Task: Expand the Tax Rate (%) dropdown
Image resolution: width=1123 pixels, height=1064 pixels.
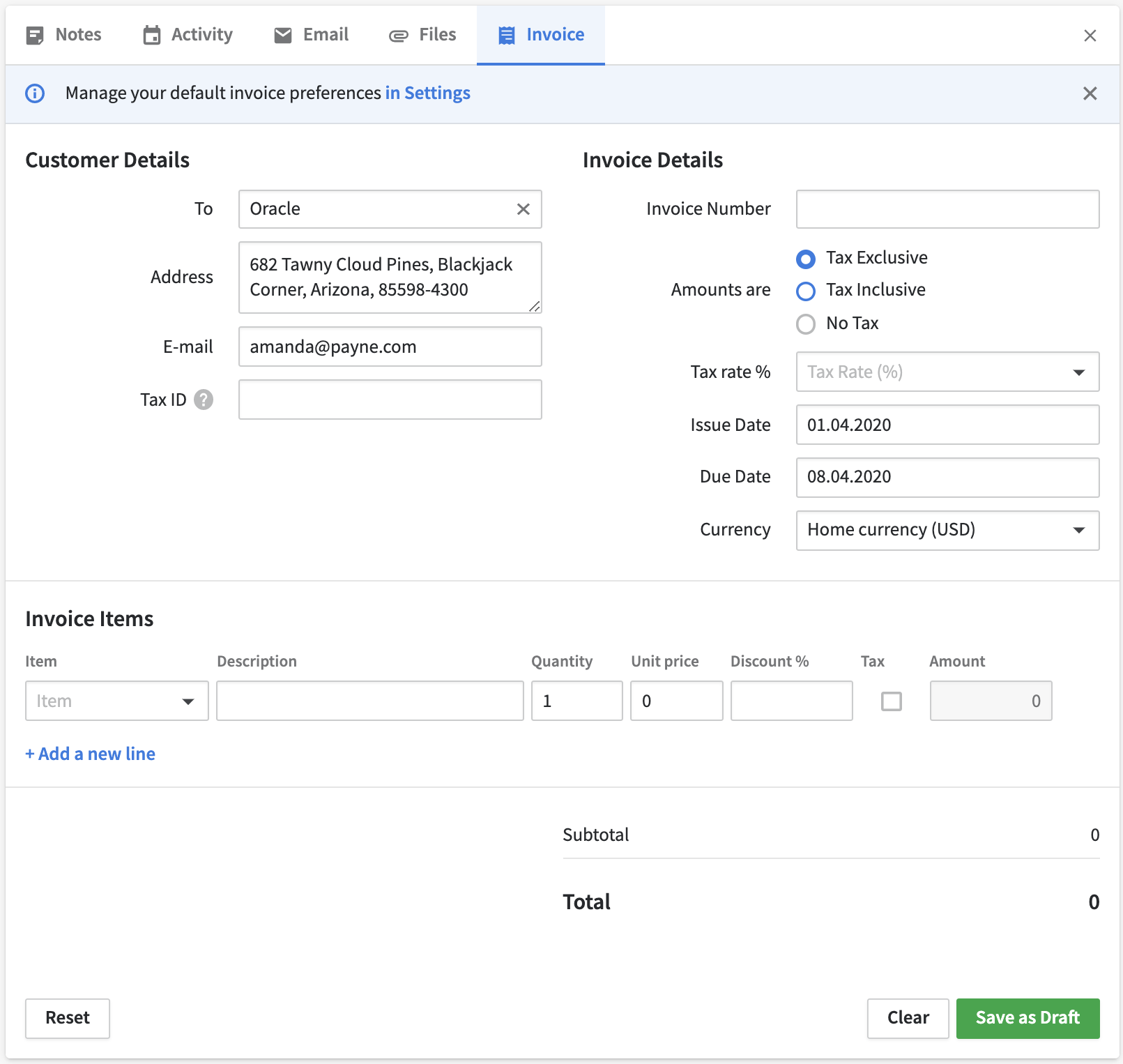Action: click(947, 372)
